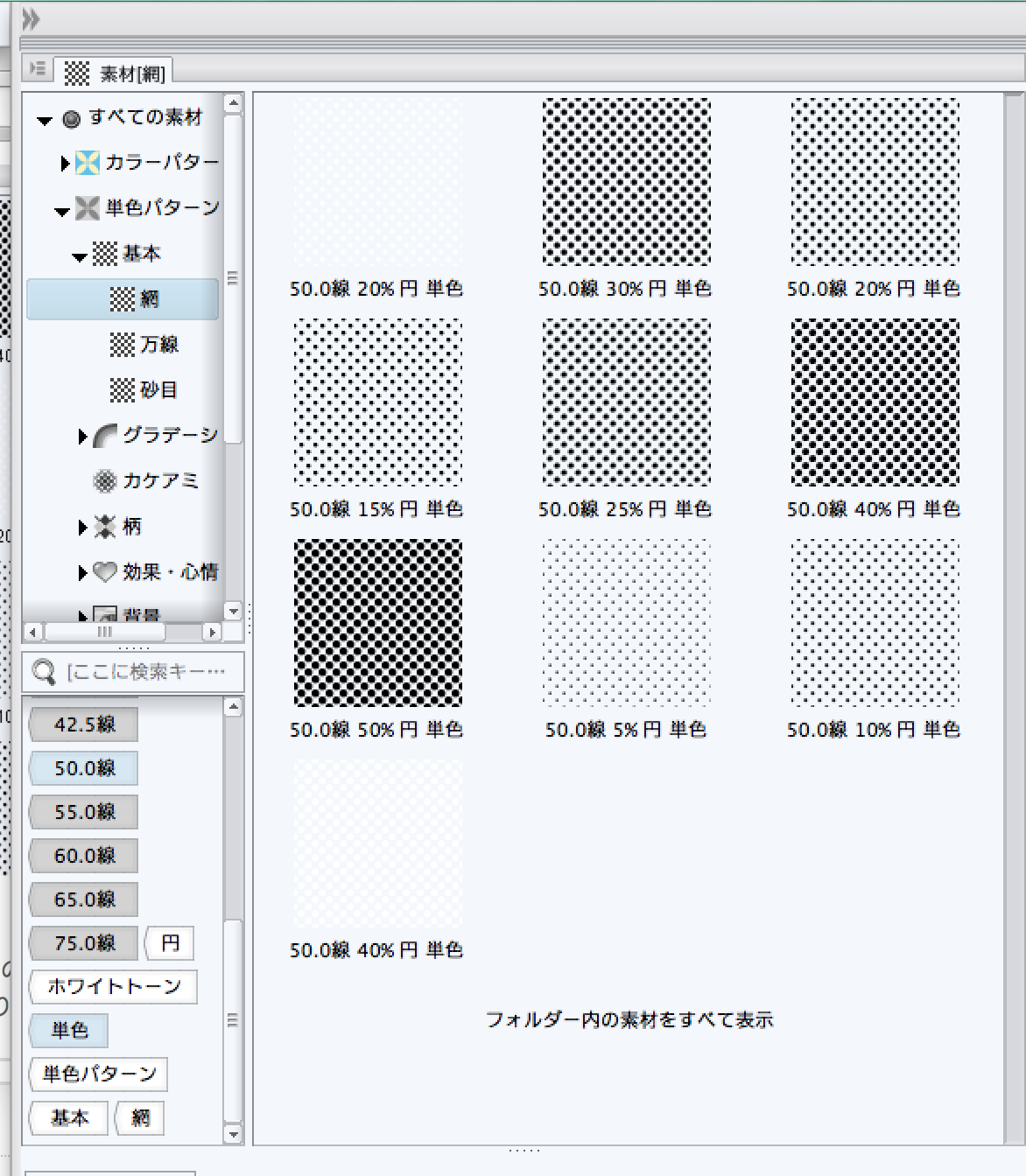Screen dimensions: 1026x1176
Task: Click the material list vertical scrollbar
Action: (1014, 618)
